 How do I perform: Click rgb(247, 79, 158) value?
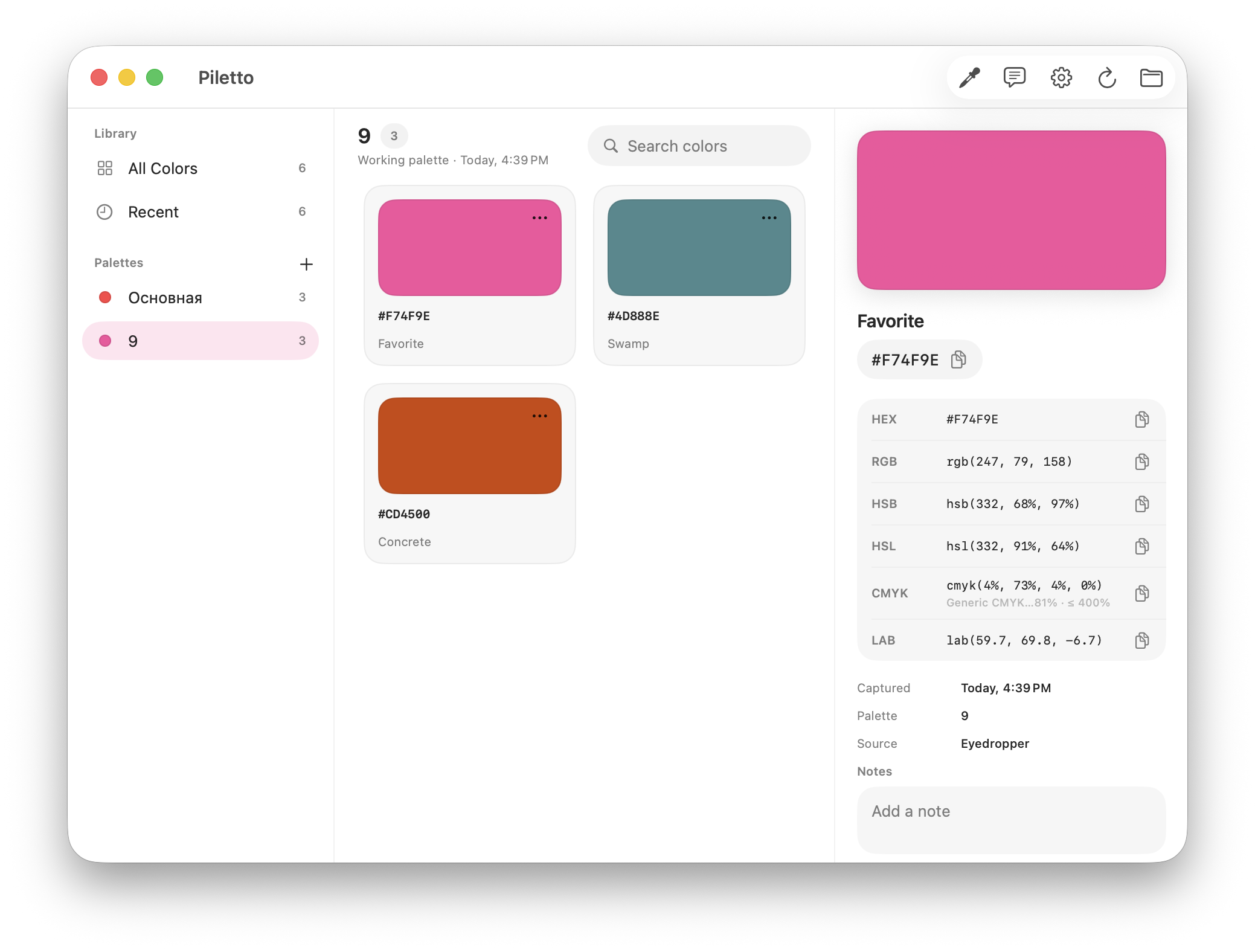1009,462
